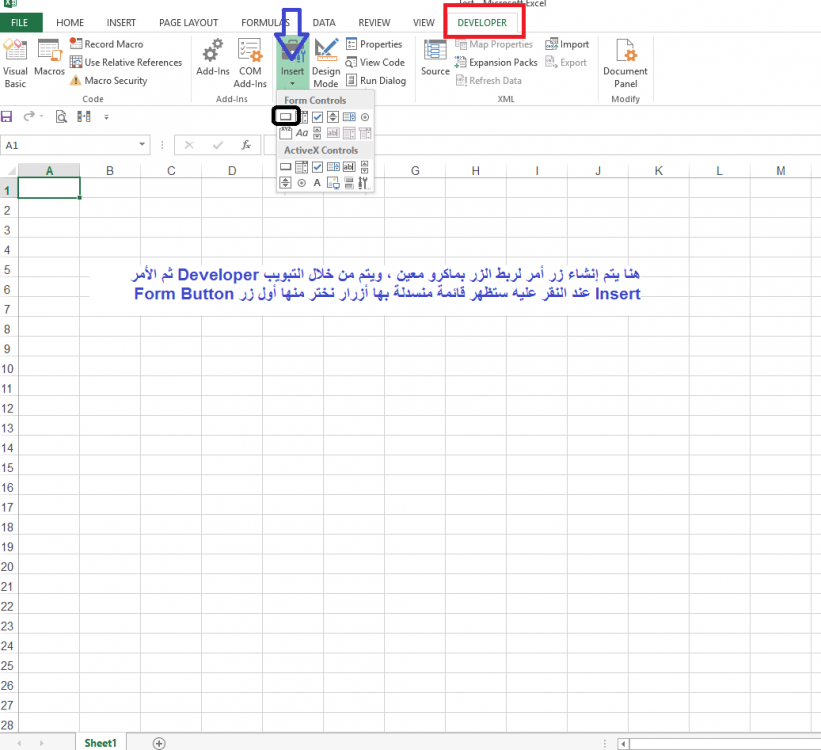Select the Spin Button in Form Controls
Viewport: 821px width, 750px height.
[x=333, y=117]
